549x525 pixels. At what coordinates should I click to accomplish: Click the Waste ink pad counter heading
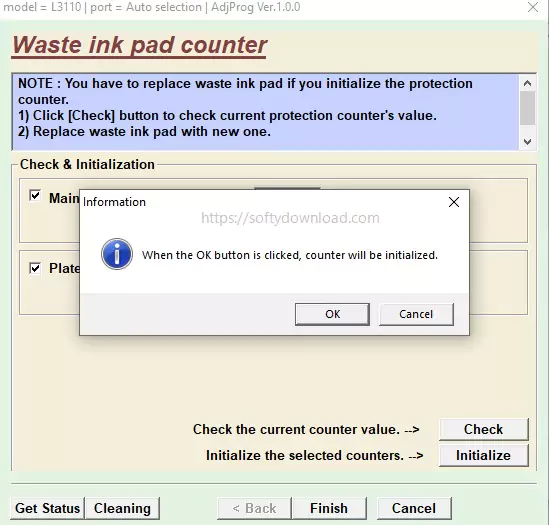[139, 46]
